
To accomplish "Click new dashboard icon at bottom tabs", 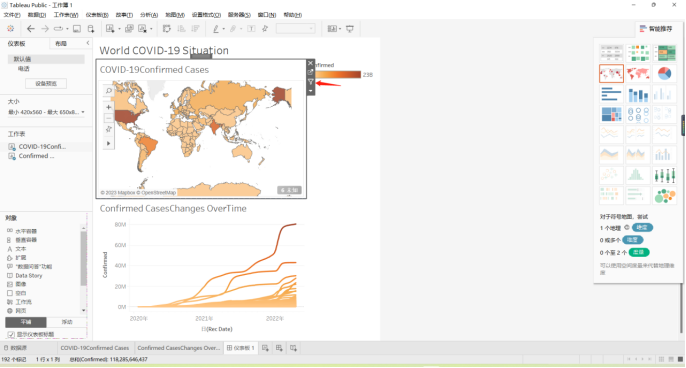I will tap(279, 348).
